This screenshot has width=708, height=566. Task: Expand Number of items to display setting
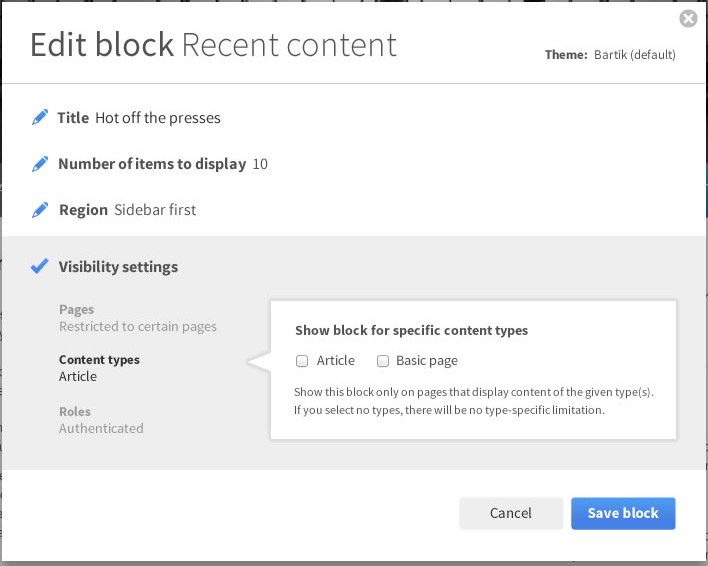tap(152, 164)
